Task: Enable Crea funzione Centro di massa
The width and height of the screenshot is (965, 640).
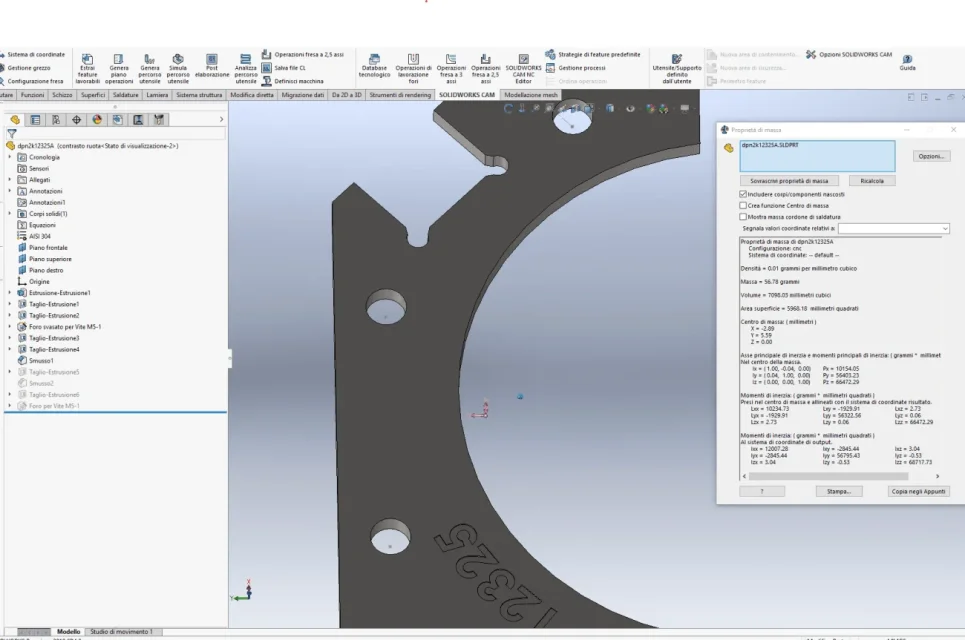Action: (x=743, y=206)
